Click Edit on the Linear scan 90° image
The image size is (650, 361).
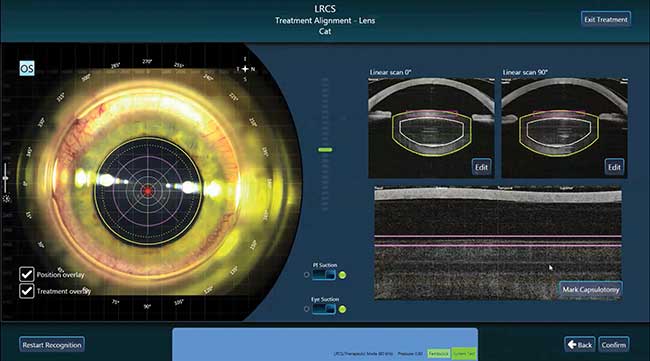coord(614,167)
